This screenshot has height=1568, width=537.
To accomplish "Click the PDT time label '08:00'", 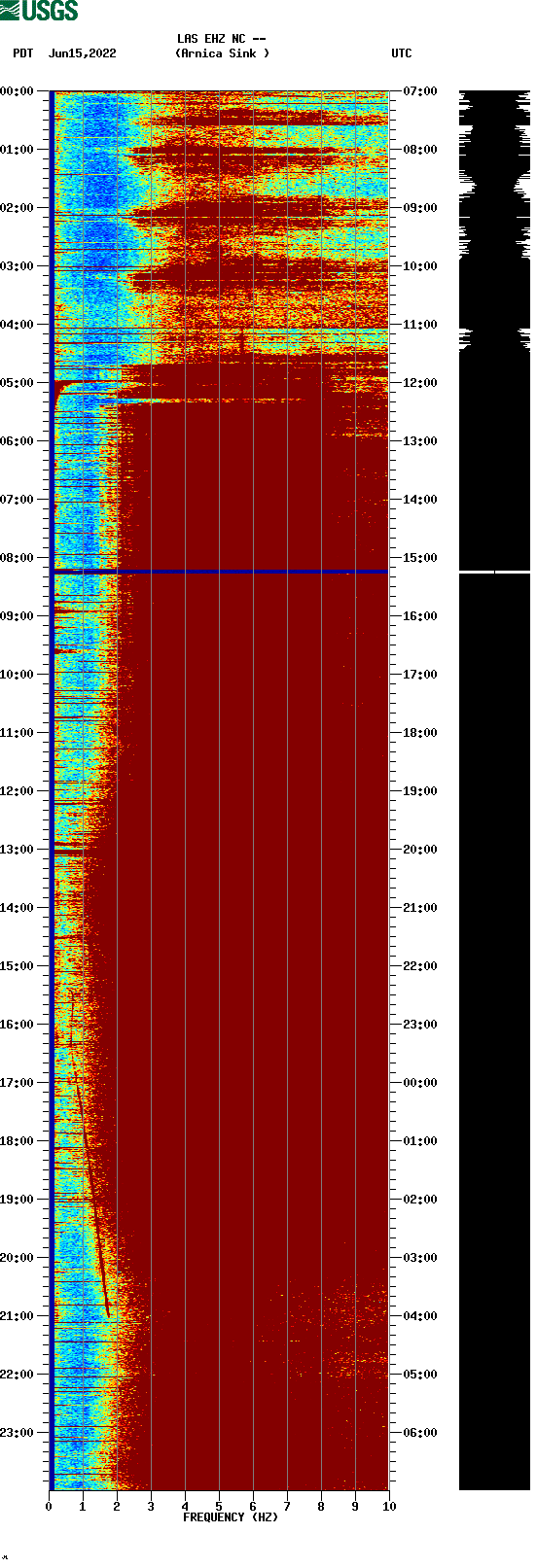I will click(18, 558).
